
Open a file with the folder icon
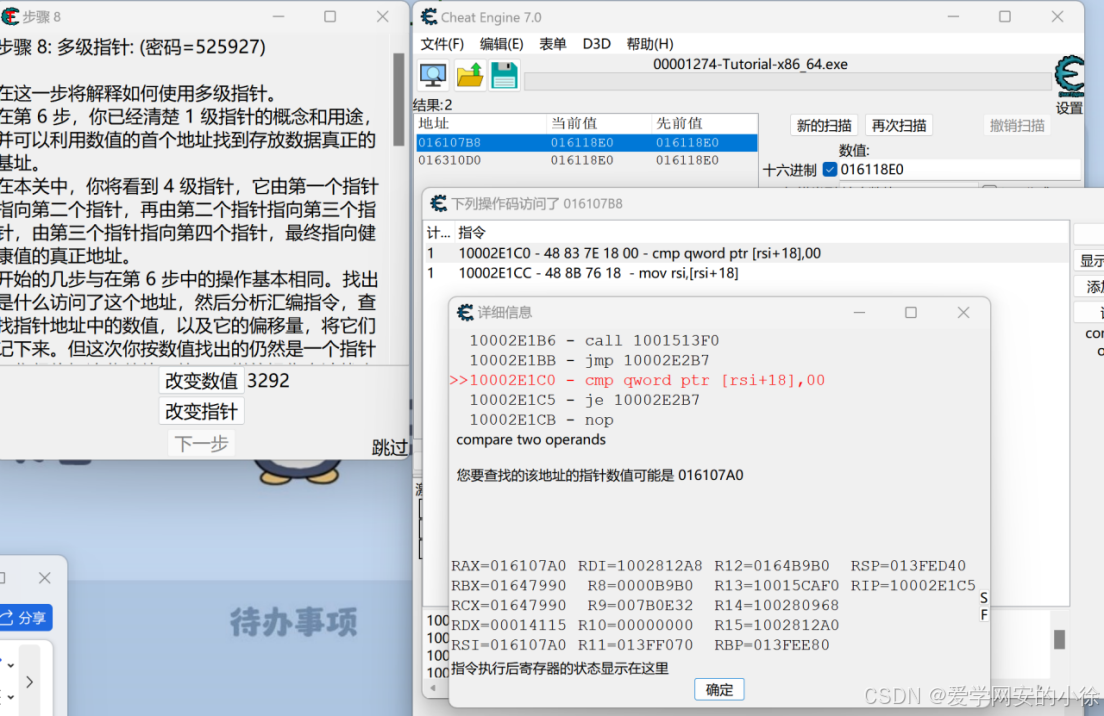(x=470, y=75)
